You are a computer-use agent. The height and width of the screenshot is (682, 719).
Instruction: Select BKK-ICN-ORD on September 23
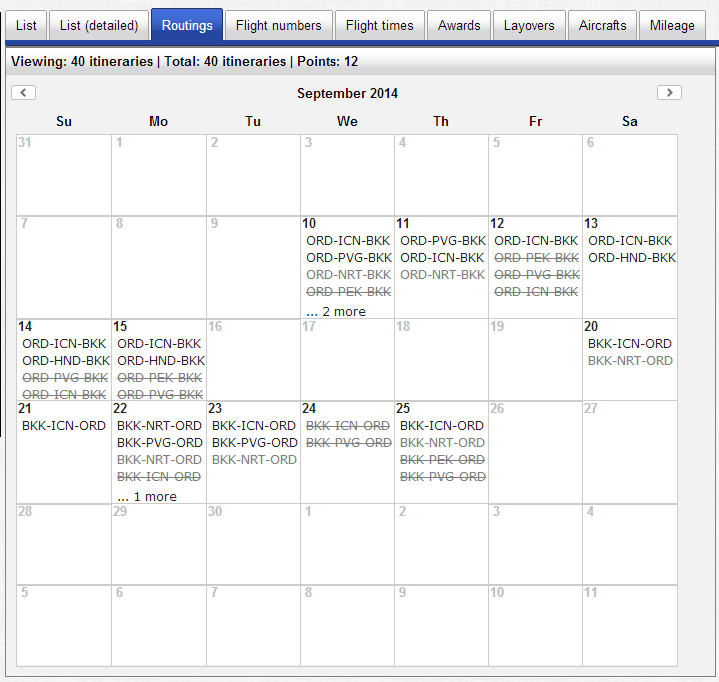click(x=254, y=426)
